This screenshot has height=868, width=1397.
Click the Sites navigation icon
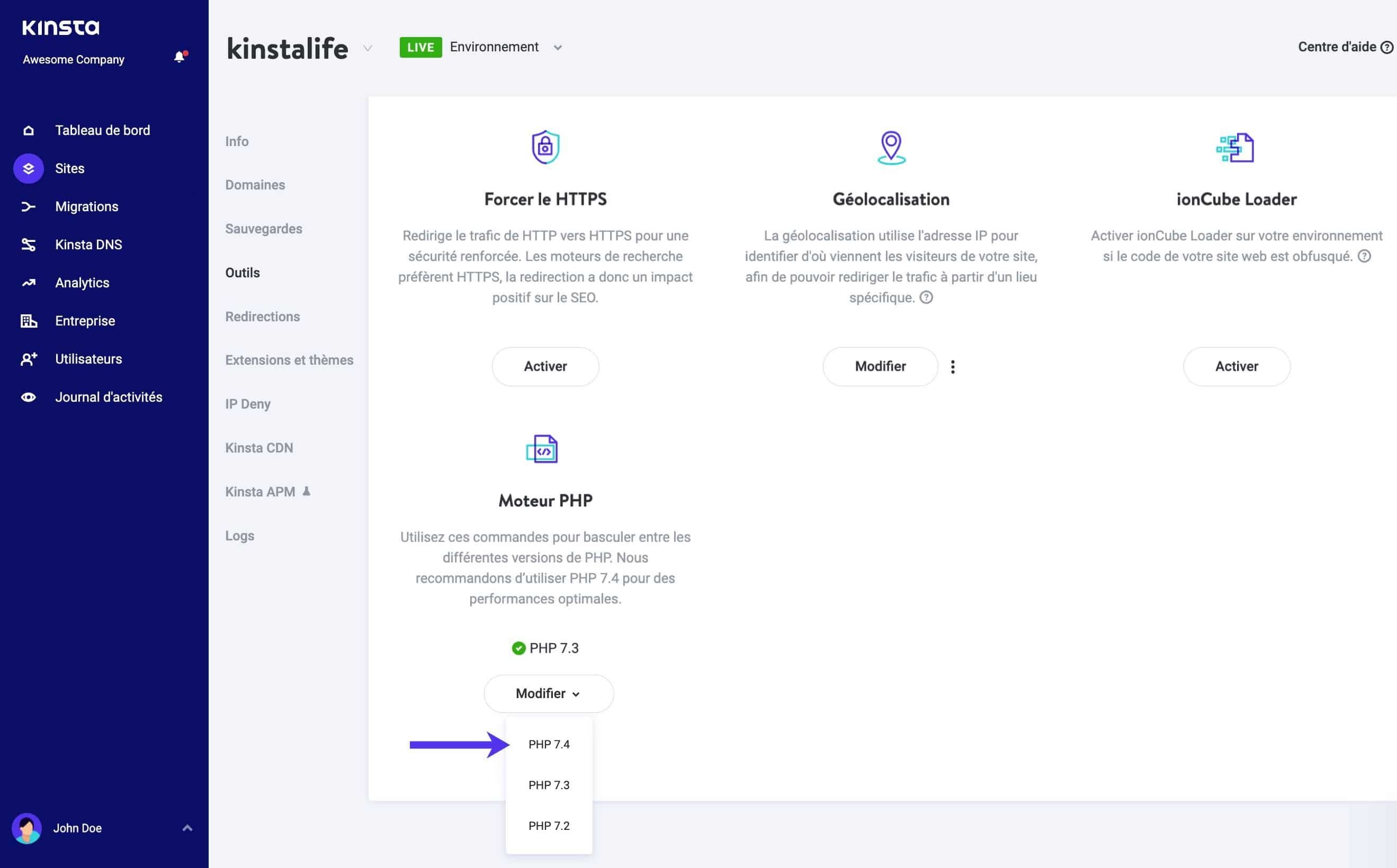[x=27, y=167]
